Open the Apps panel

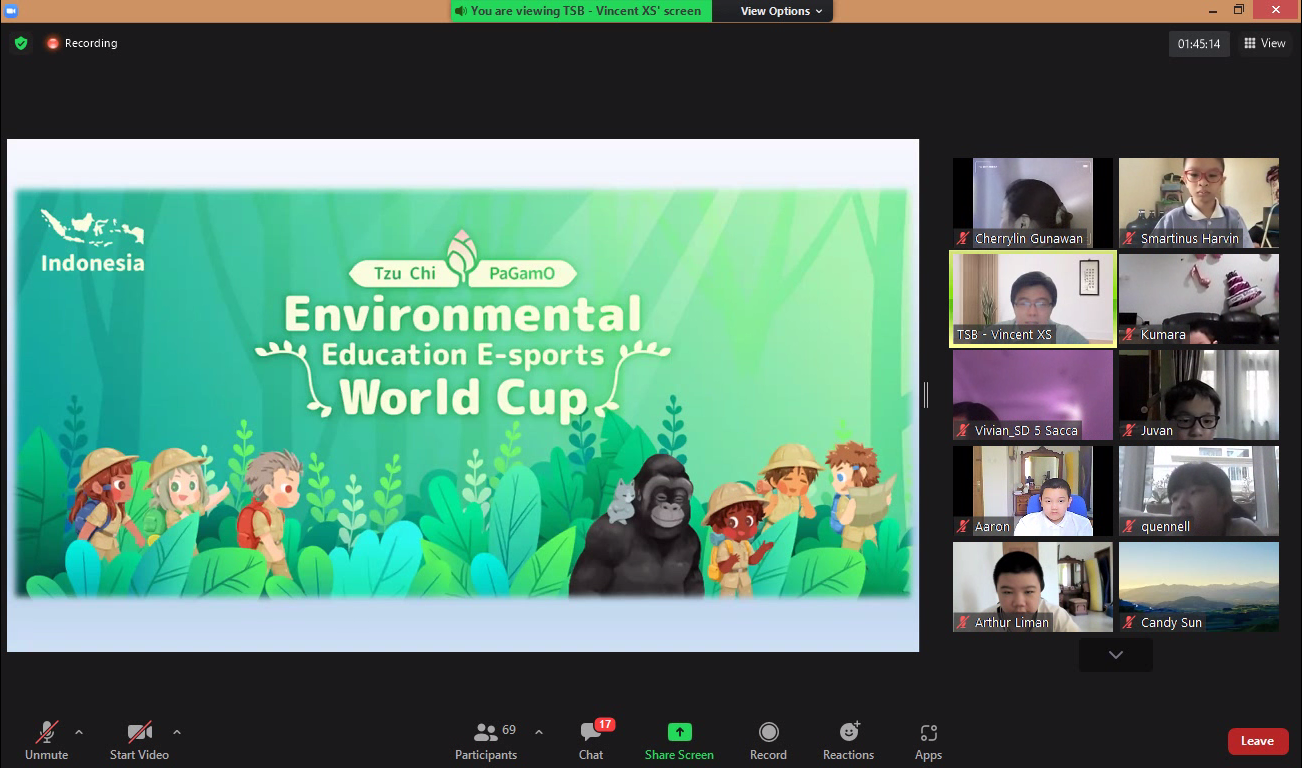pos(929,741)
